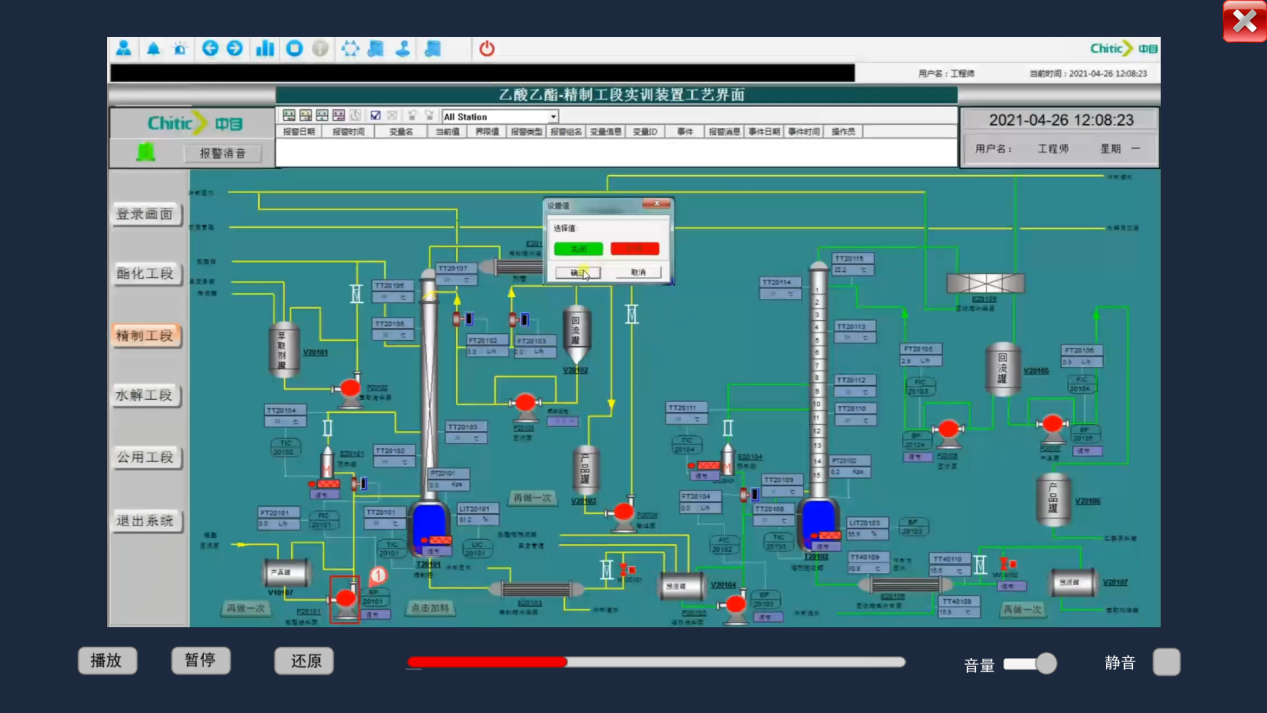Go forward with the right arrow icon
The image size is (1267, 713).
[x=234, y=48]
